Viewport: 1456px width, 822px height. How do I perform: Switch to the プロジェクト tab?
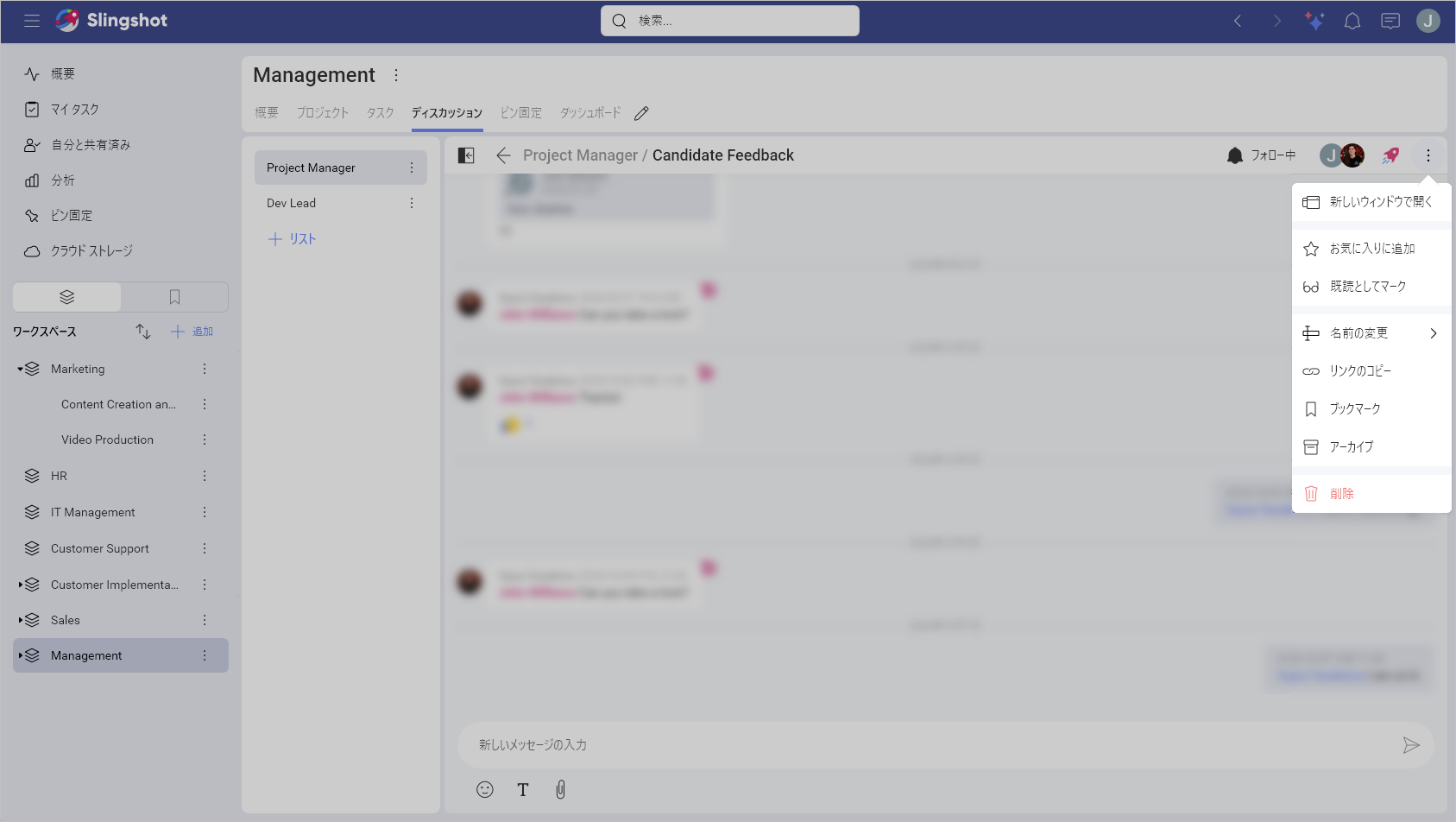click(323, 113)
